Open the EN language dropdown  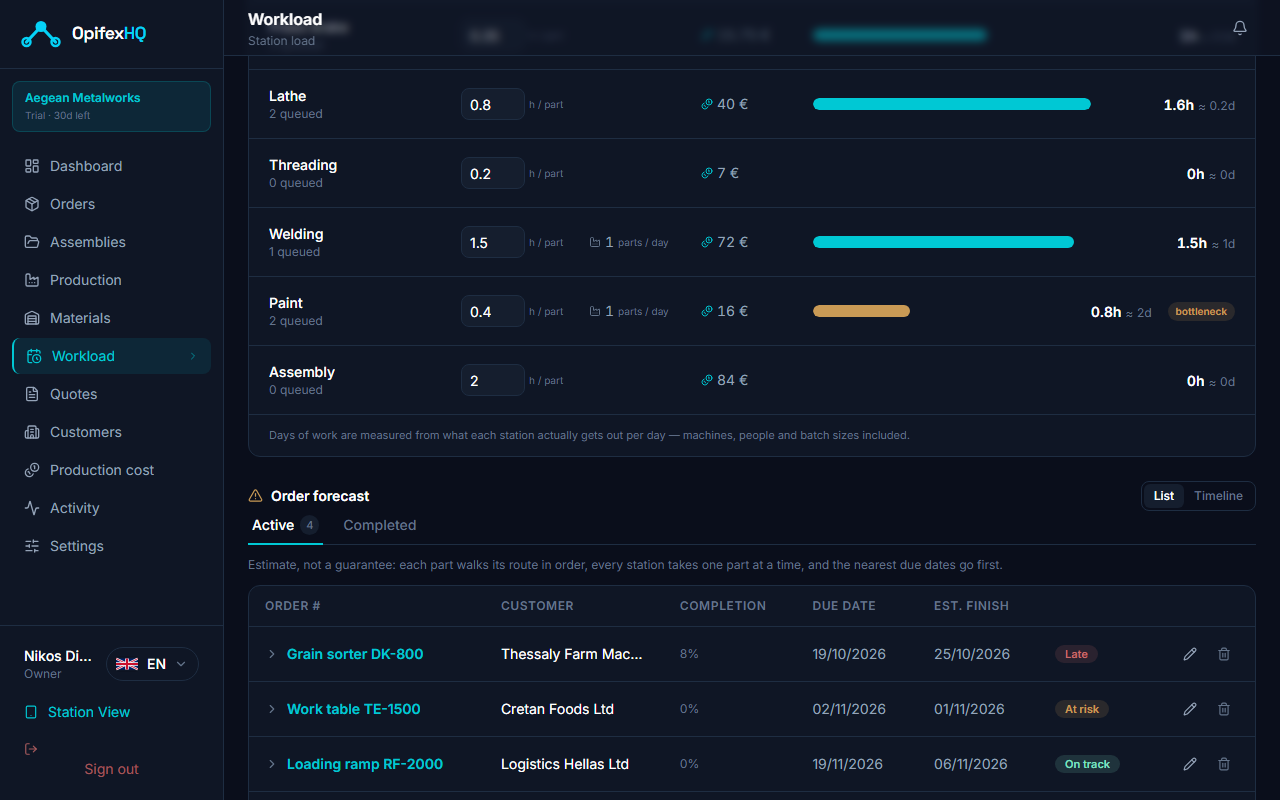coord(152,664)
